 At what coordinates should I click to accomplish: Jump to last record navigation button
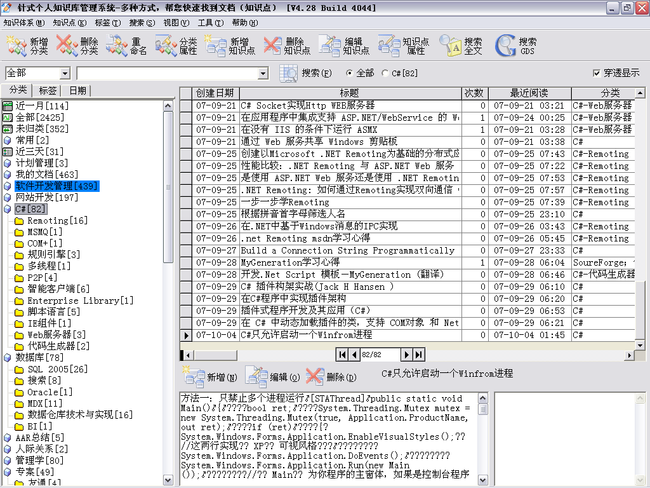point(419,355)
